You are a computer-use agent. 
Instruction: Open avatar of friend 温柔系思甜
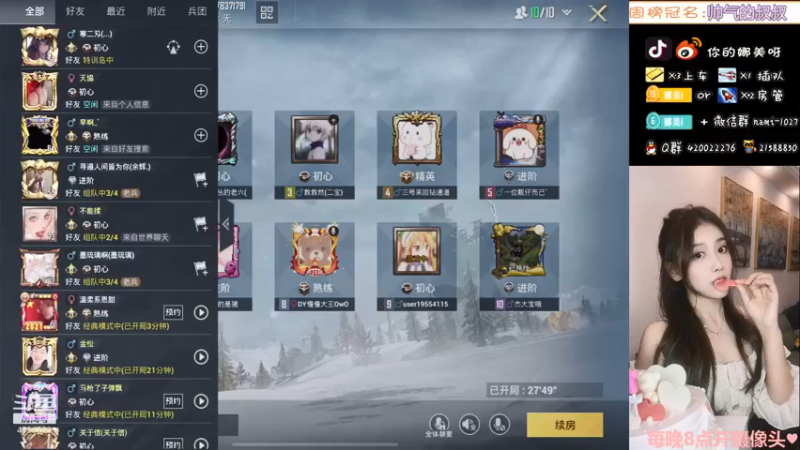tap(39, 312)
